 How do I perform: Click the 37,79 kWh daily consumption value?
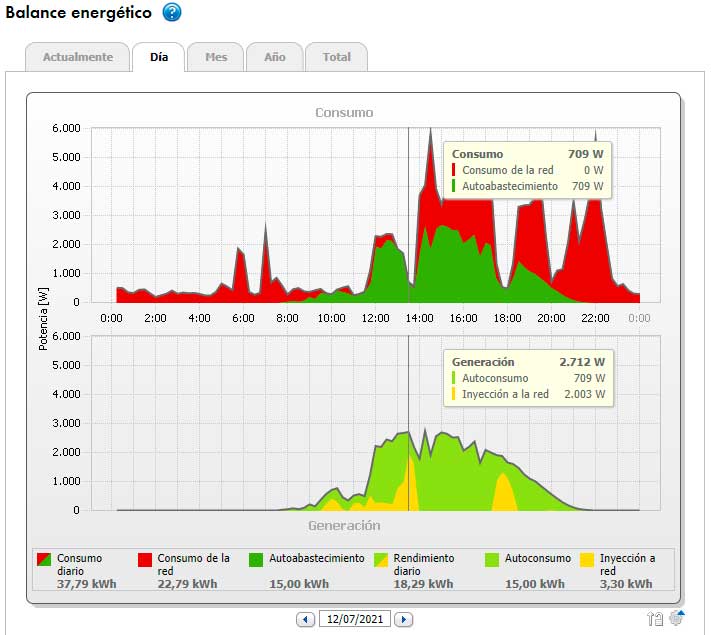point(87,584)
